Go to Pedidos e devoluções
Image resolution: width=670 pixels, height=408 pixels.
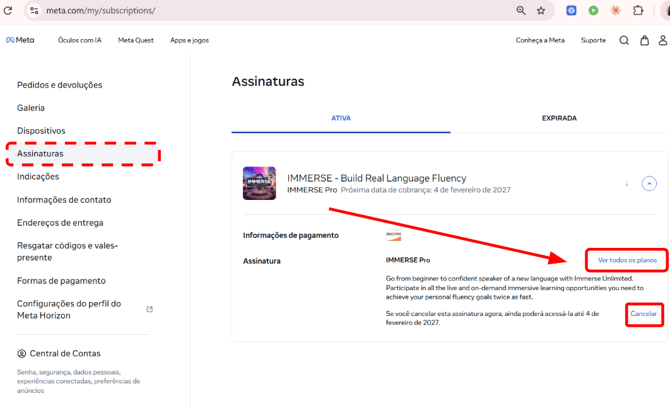[59, 85]
